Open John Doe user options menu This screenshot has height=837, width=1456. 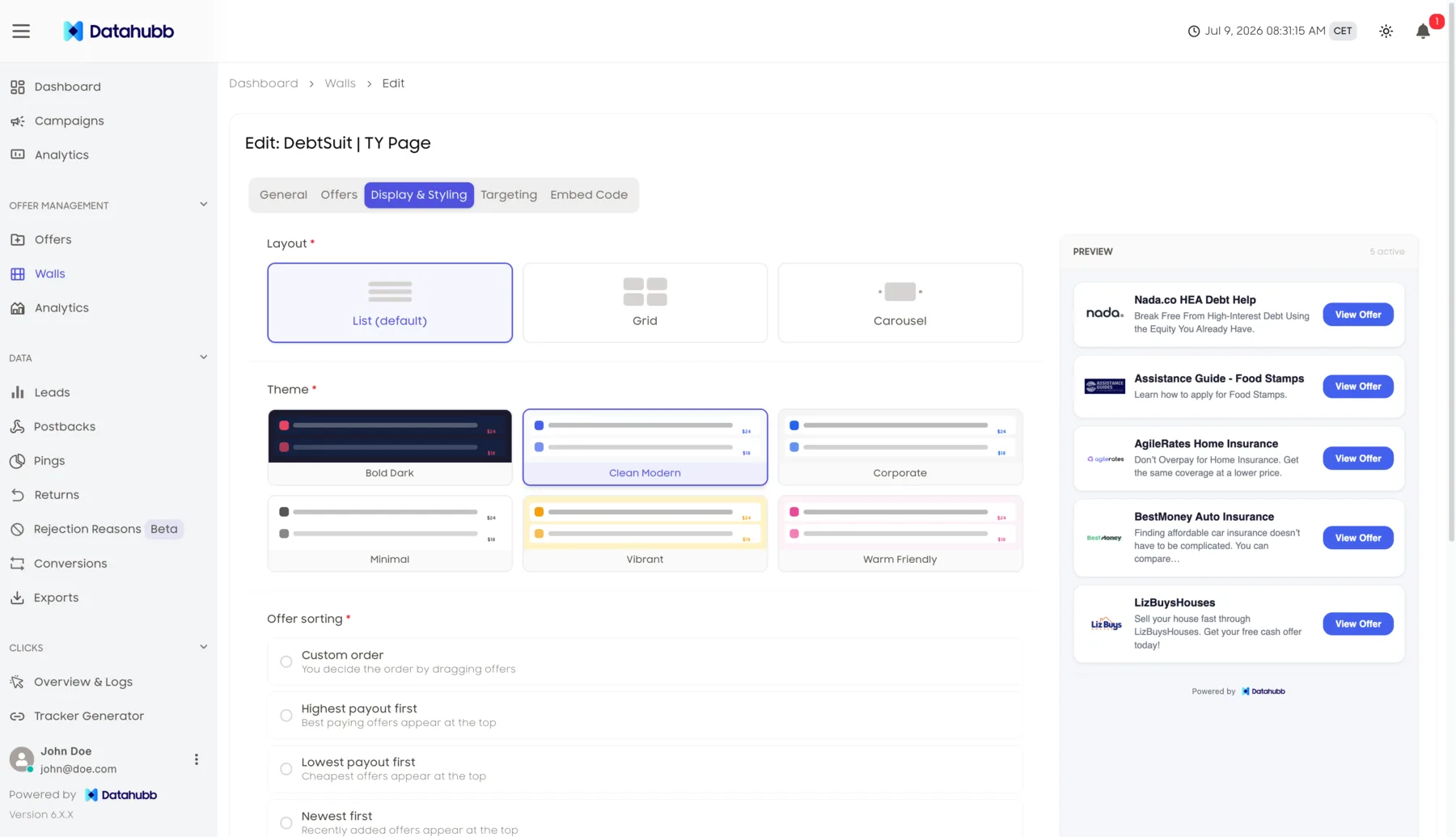point(196,759)
